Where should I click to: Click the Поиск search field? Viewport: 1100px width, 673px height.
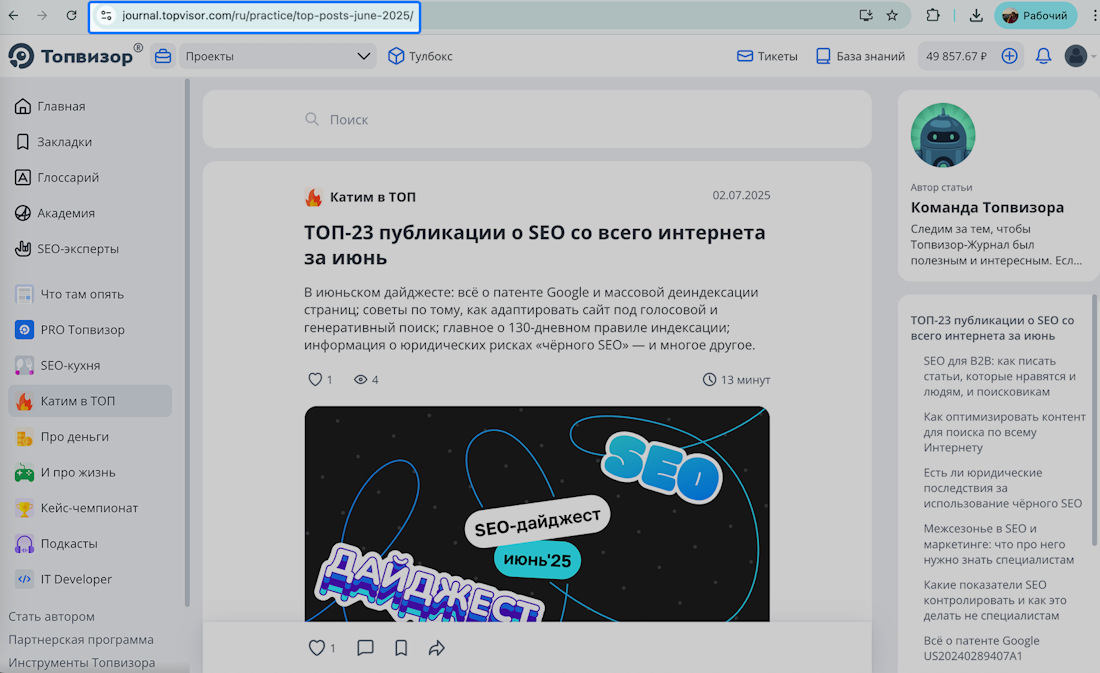click(x=537, y=120)
